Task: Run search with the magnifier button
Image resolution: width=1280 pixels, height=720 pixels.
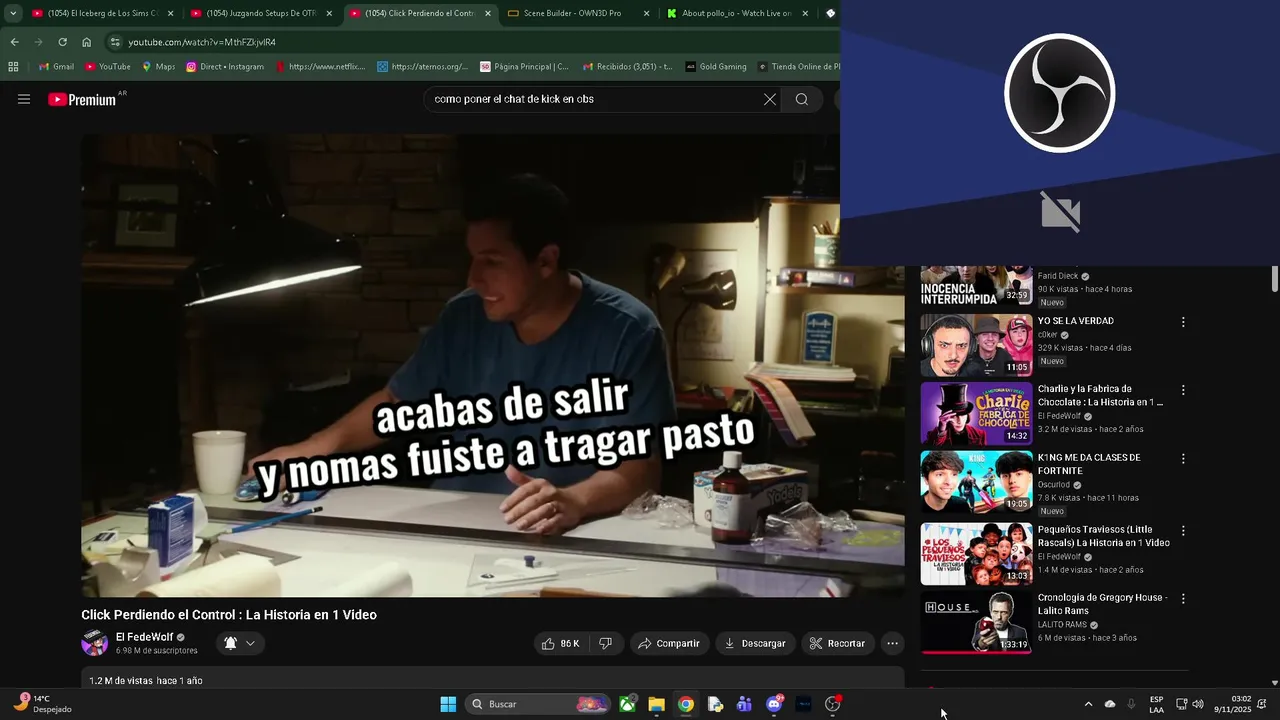Action: [801, 99]
